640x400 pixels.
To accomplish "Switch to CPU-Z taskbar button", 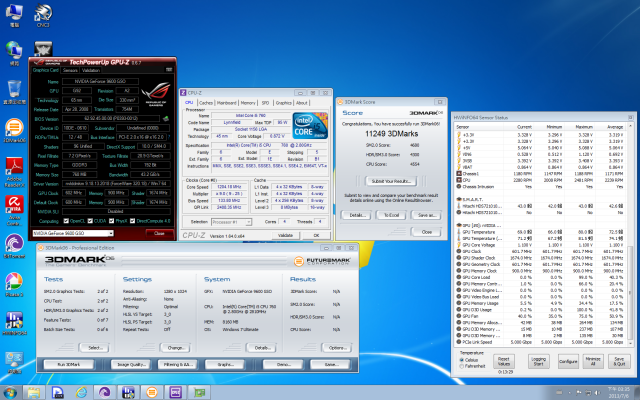I will 176,393.
